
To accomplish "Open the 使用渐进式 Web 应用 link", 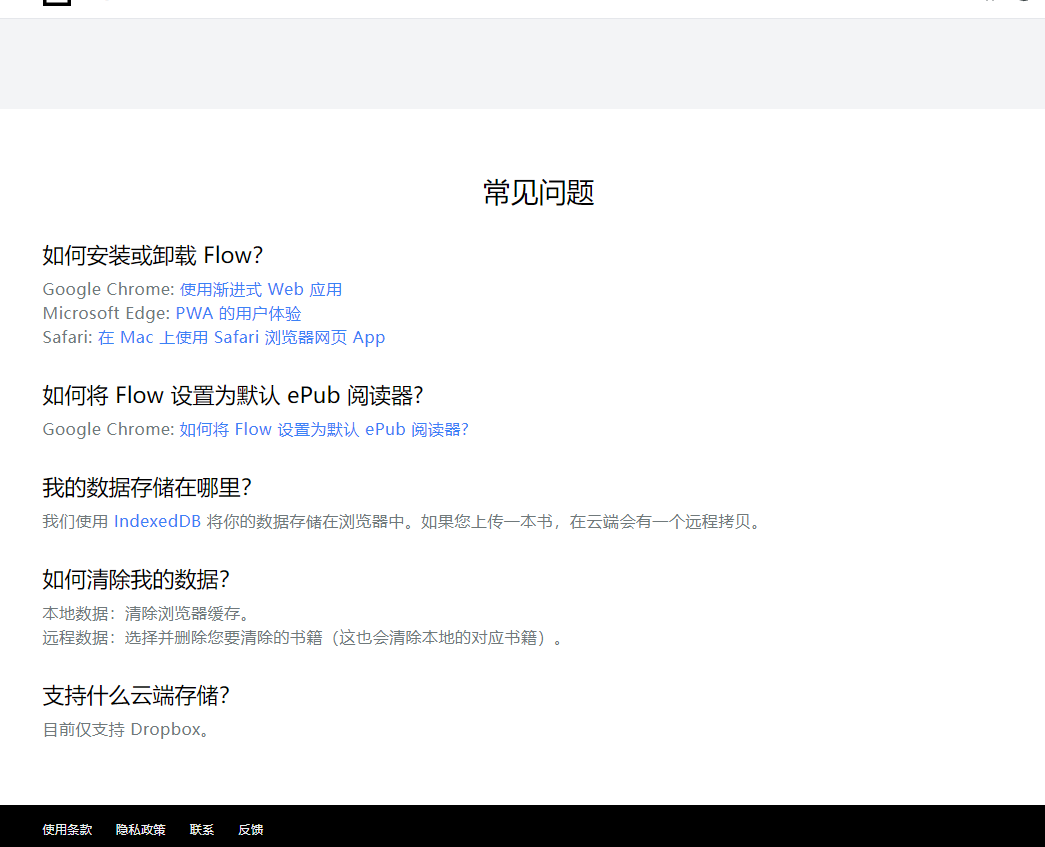I will (261, 289).
